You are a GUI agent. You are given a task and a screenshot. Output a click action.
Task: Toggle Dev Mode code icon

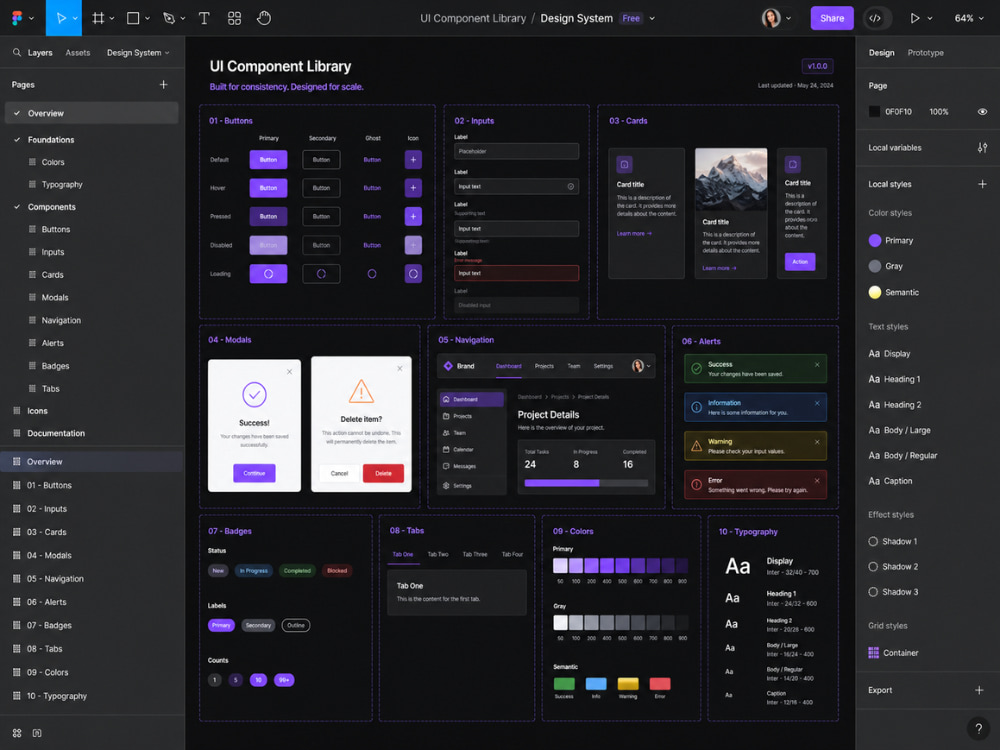click(x=875, y=18)
